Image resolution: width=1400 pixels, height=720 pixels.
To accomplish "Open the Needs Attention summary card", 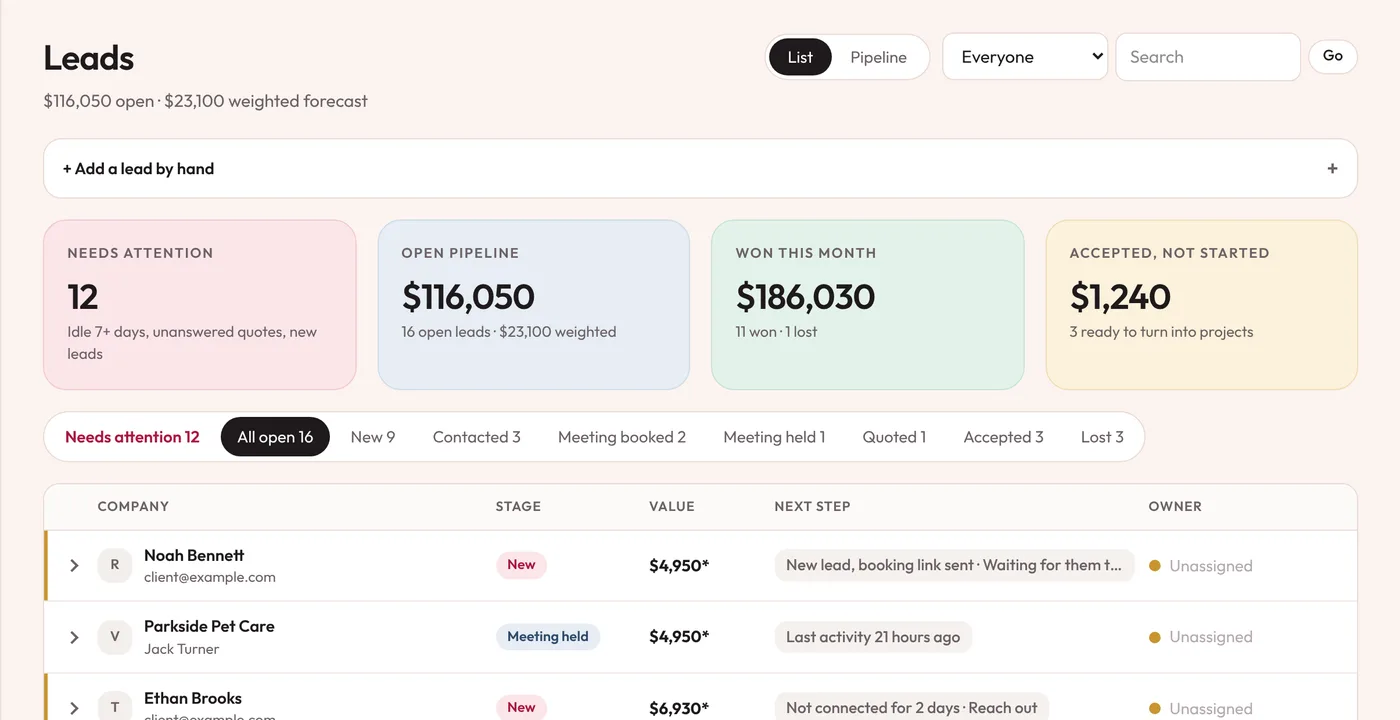I will pyautogui.click(x=200, y=305).
